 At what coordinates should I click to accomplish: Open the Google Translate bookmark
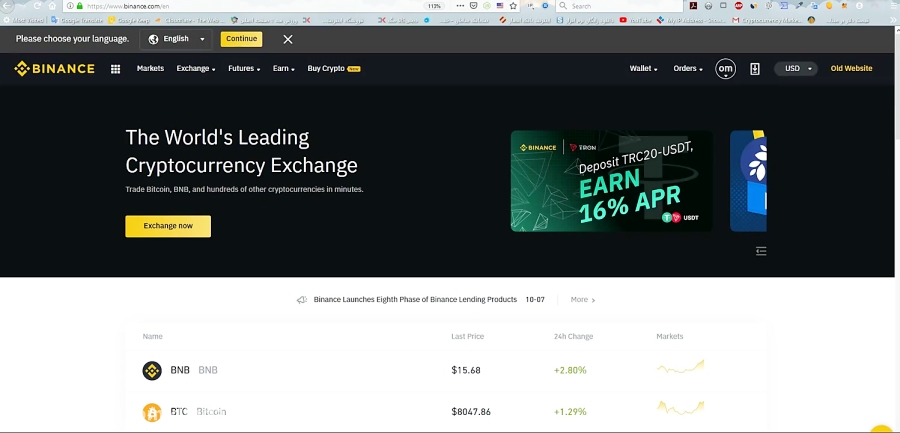coord(77,20)
